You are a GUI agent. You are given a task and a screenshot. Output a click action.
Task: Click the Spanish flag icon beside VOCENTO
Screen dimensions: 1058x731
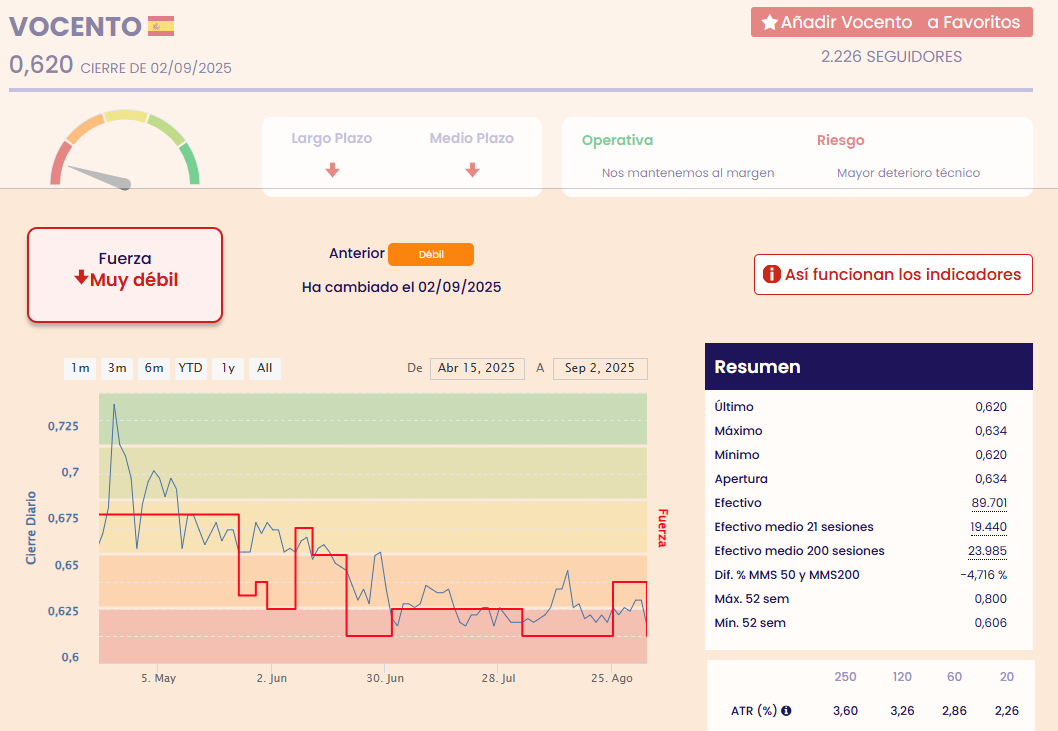(x=161, y=26)
